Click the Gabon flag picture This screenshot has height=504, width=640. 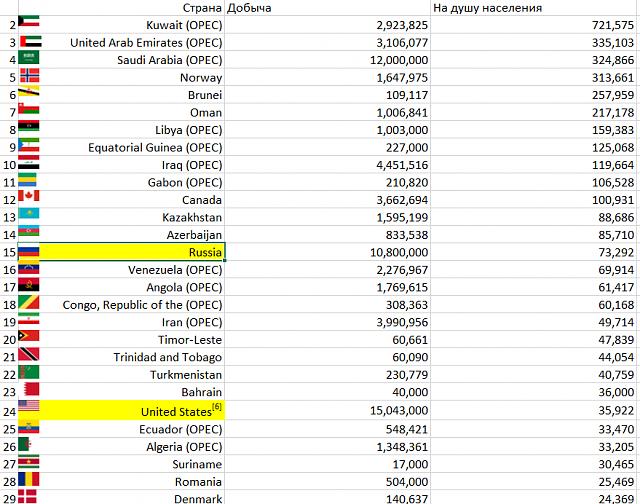click(27, 180)
